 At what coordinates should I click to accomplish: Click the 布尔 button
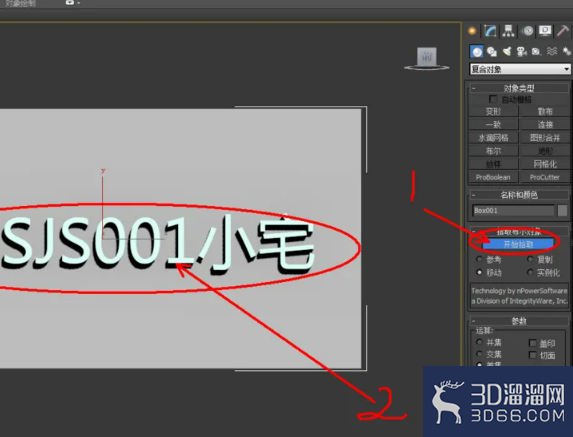click(x=493, y=151)
